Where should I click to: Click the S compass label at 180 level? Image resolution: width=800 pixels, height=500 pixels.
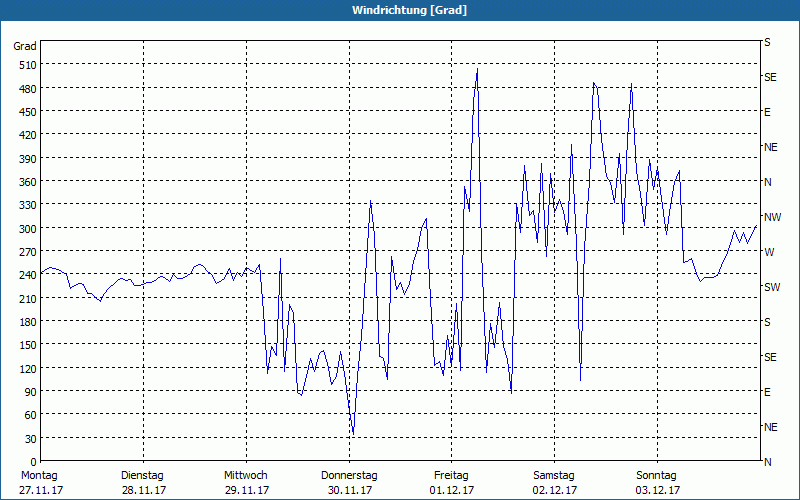click(767, 322)
